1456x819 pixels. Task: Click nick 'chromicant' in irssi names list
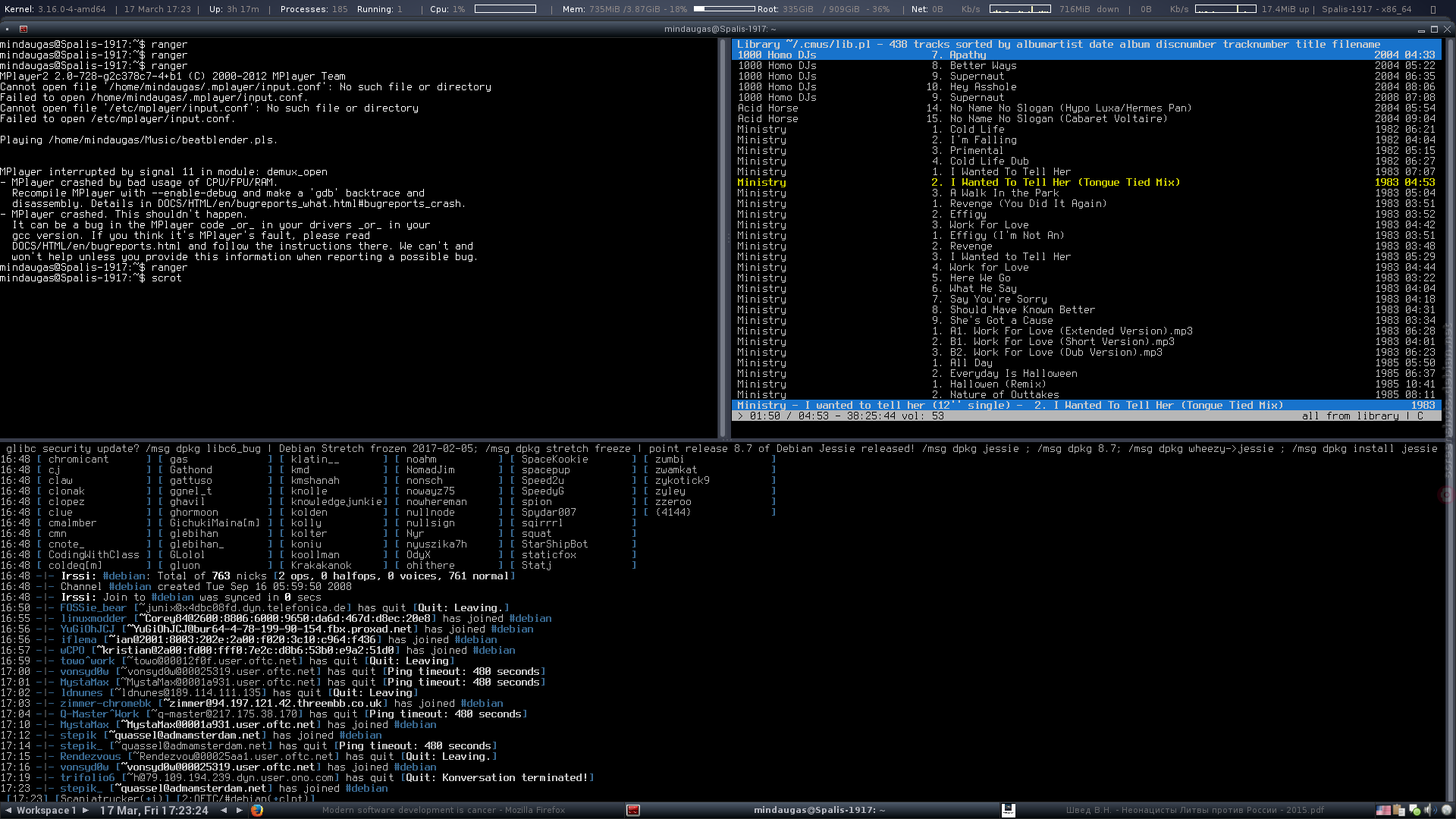click(x=79, y=460)
